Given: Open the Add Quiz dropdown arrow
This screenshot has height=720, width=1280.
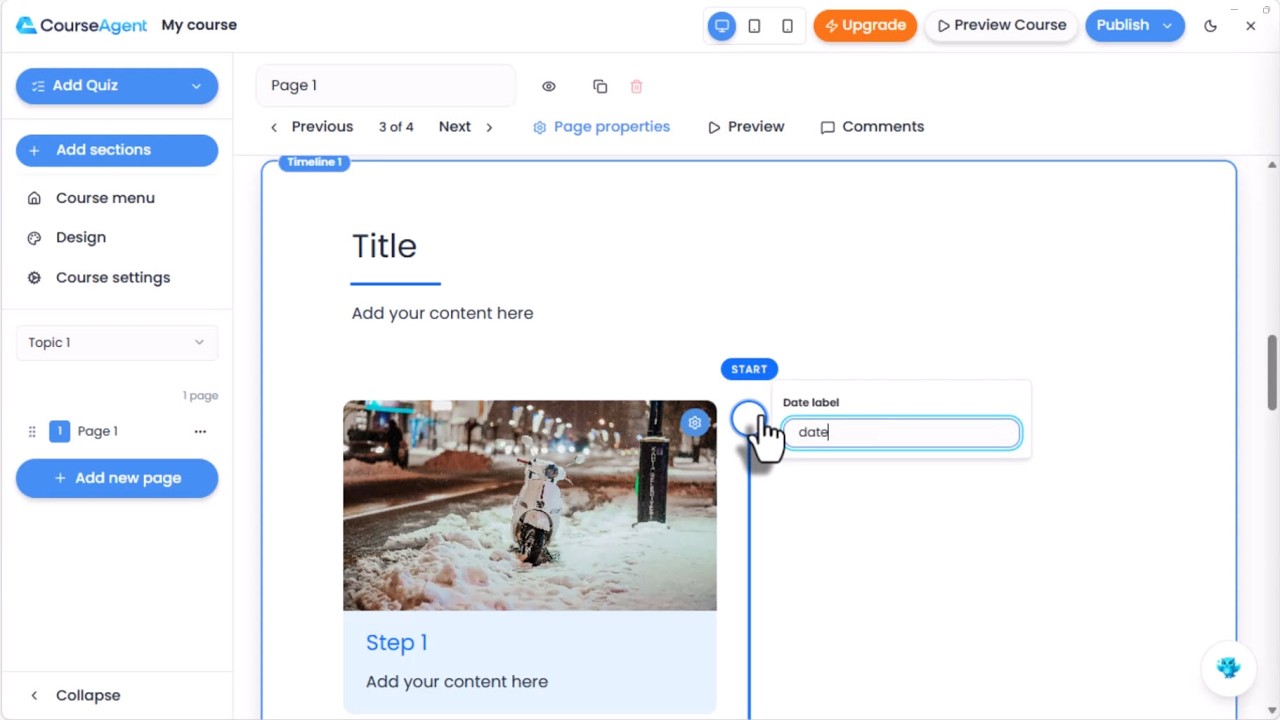Looking at the screenshot, I should click(x=196, y=86).
